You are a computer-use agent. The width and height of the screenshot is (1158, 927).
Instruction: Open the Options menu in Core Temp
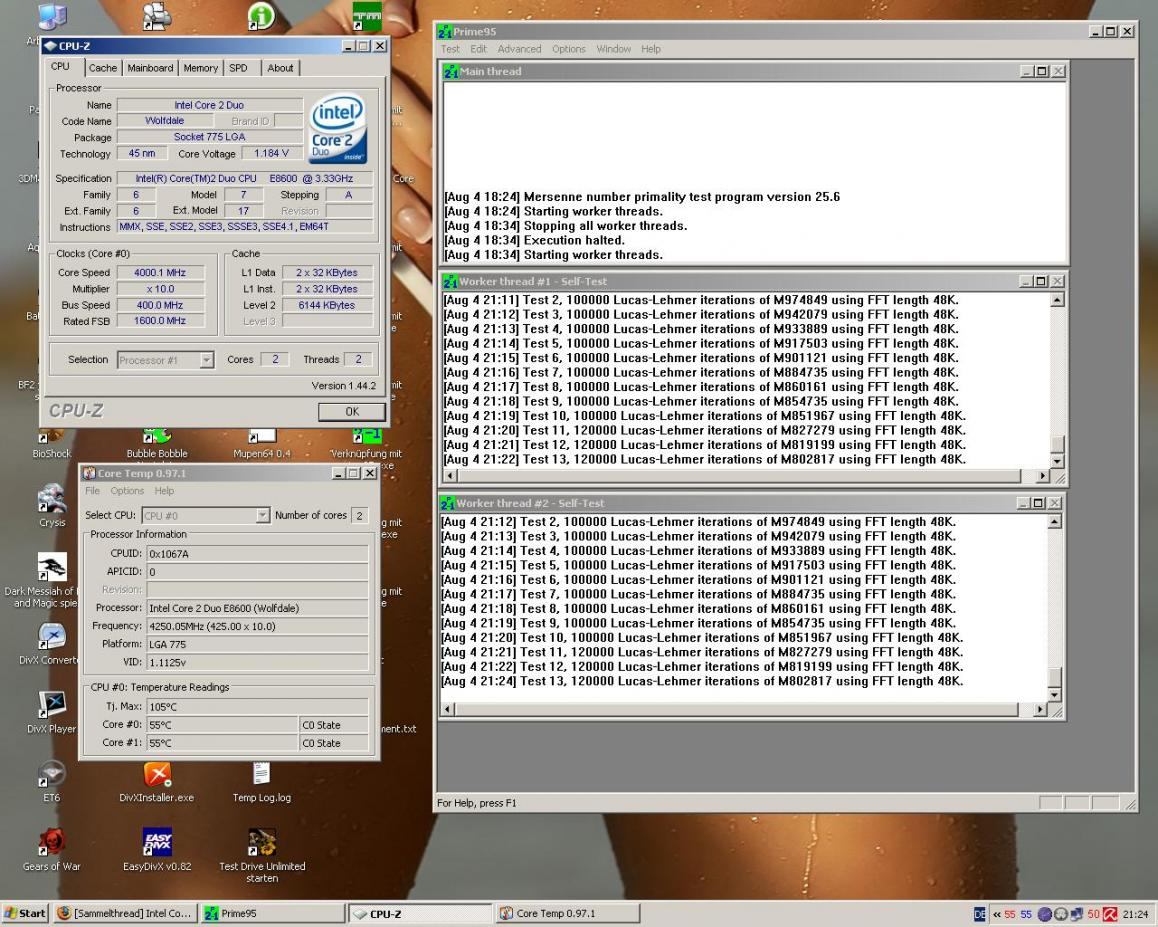click(127, 490)
